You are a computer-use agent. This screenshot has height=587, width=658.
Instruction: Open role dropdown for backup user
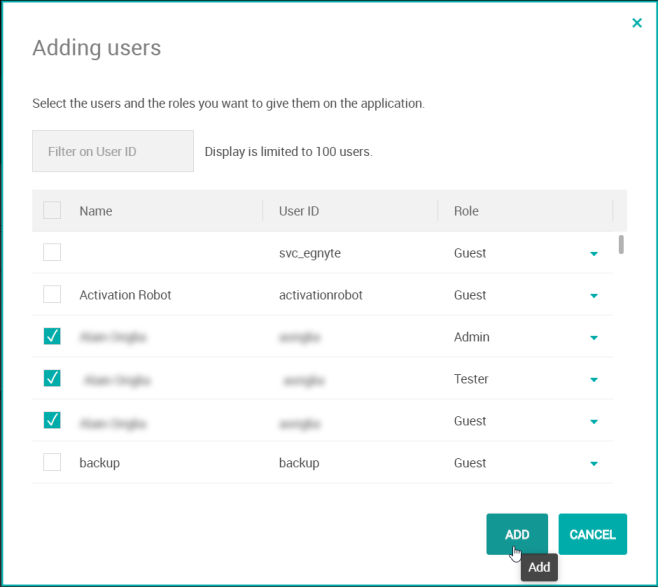coord(594,464)
